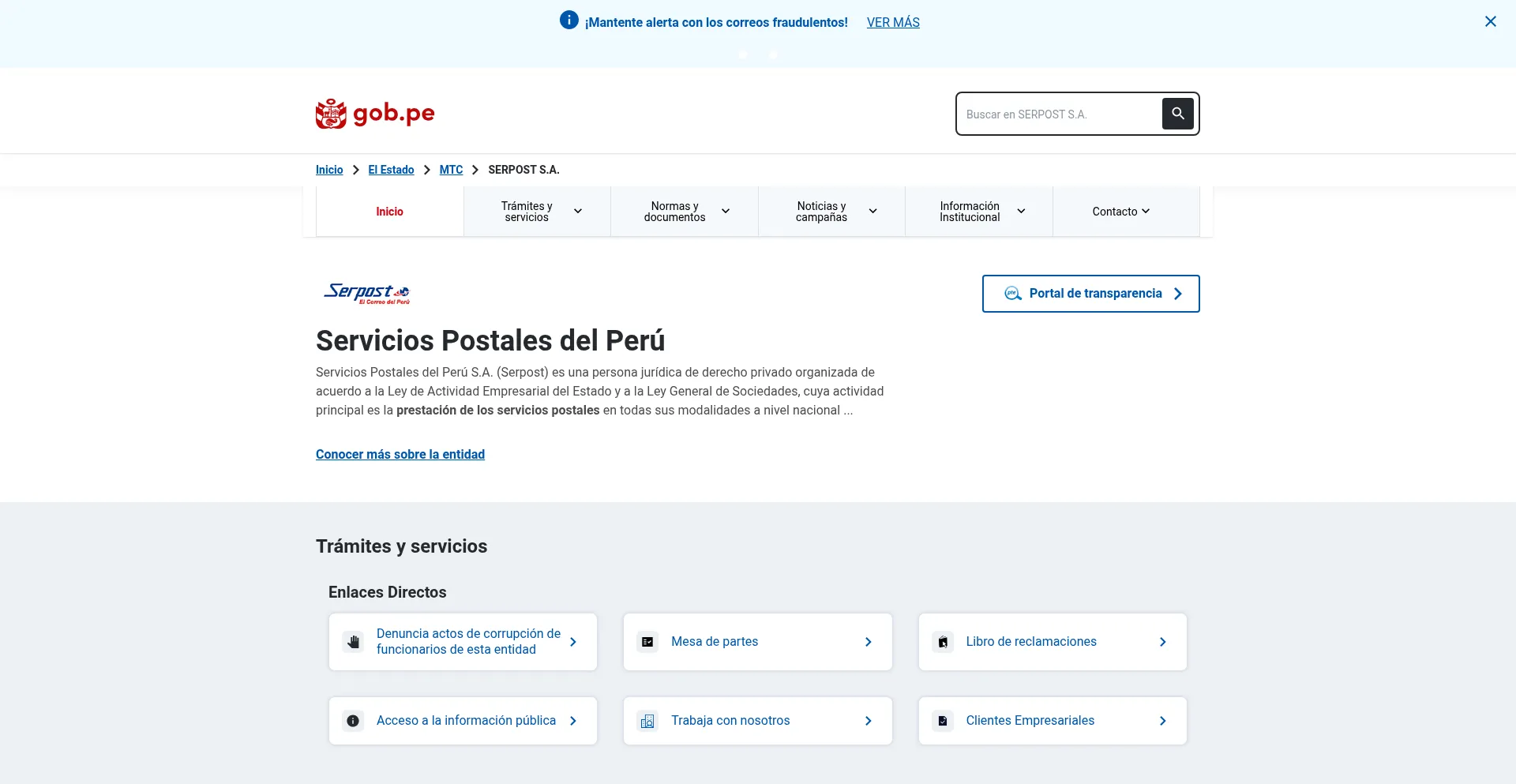Click the Libro de reclamaciones book icon

click(943, 641)
